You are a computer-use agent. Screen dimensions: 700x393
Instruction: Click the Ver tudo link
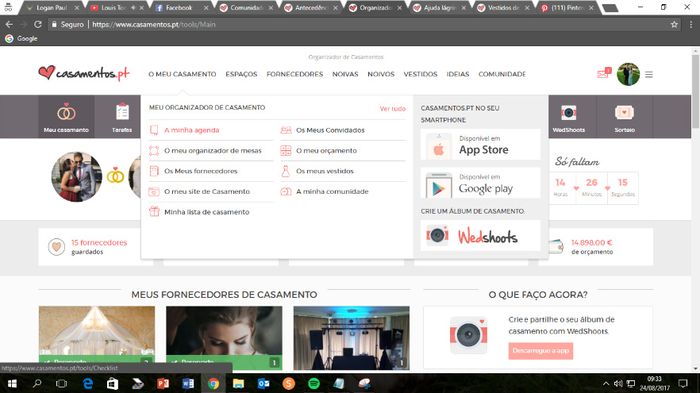392,109
